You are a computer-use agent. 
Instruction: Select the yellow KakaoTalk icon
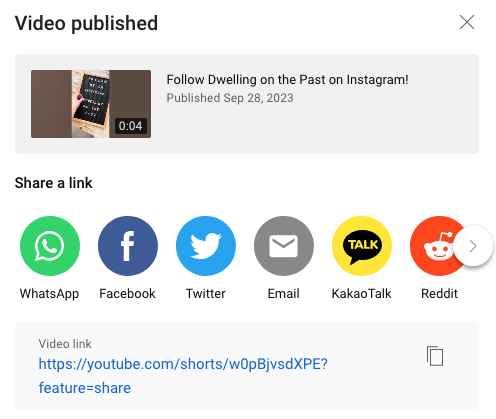pos(362,246)
